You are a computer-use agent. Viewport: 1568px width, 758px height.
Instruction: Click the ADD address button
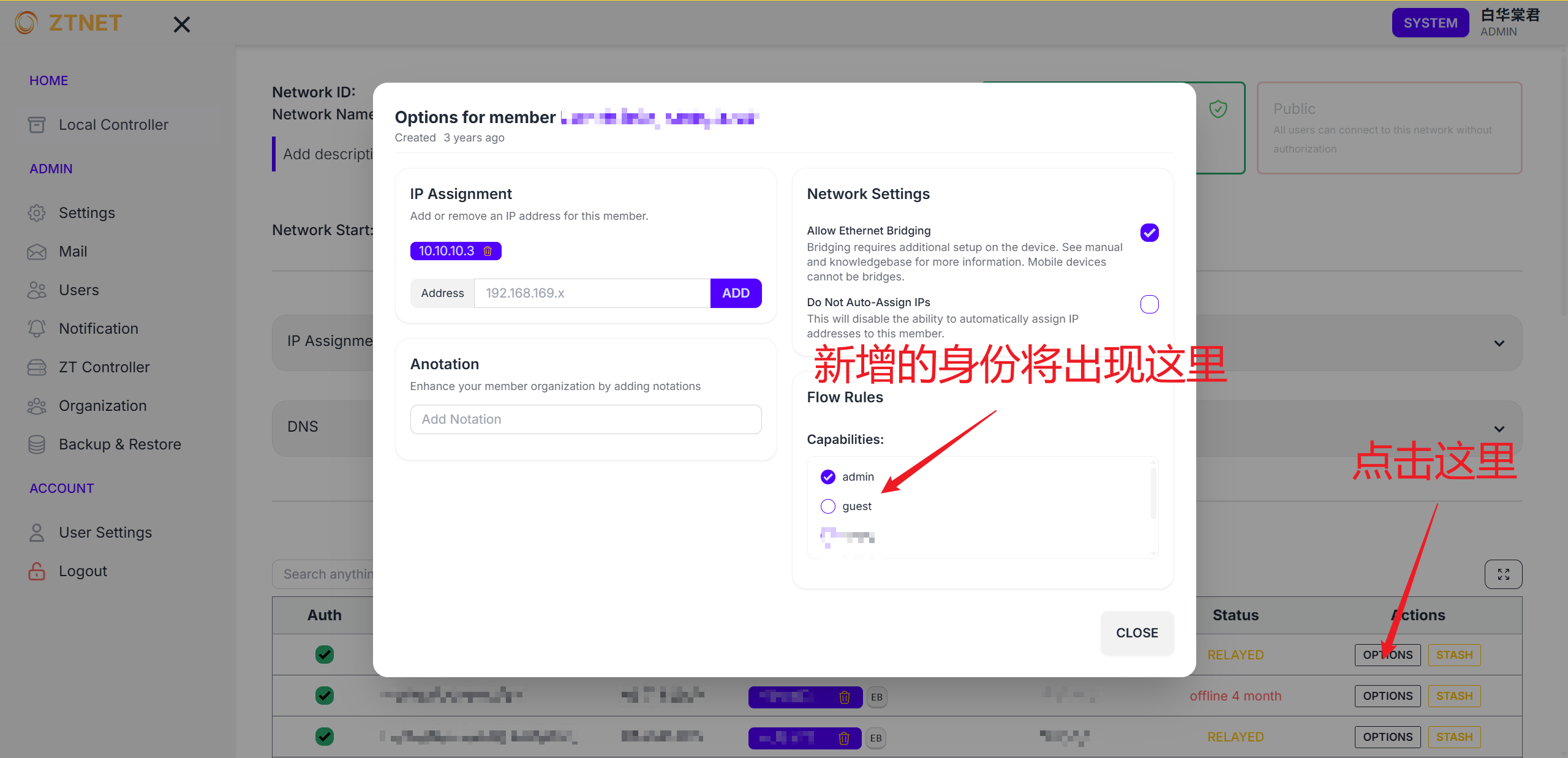point(736,293)
